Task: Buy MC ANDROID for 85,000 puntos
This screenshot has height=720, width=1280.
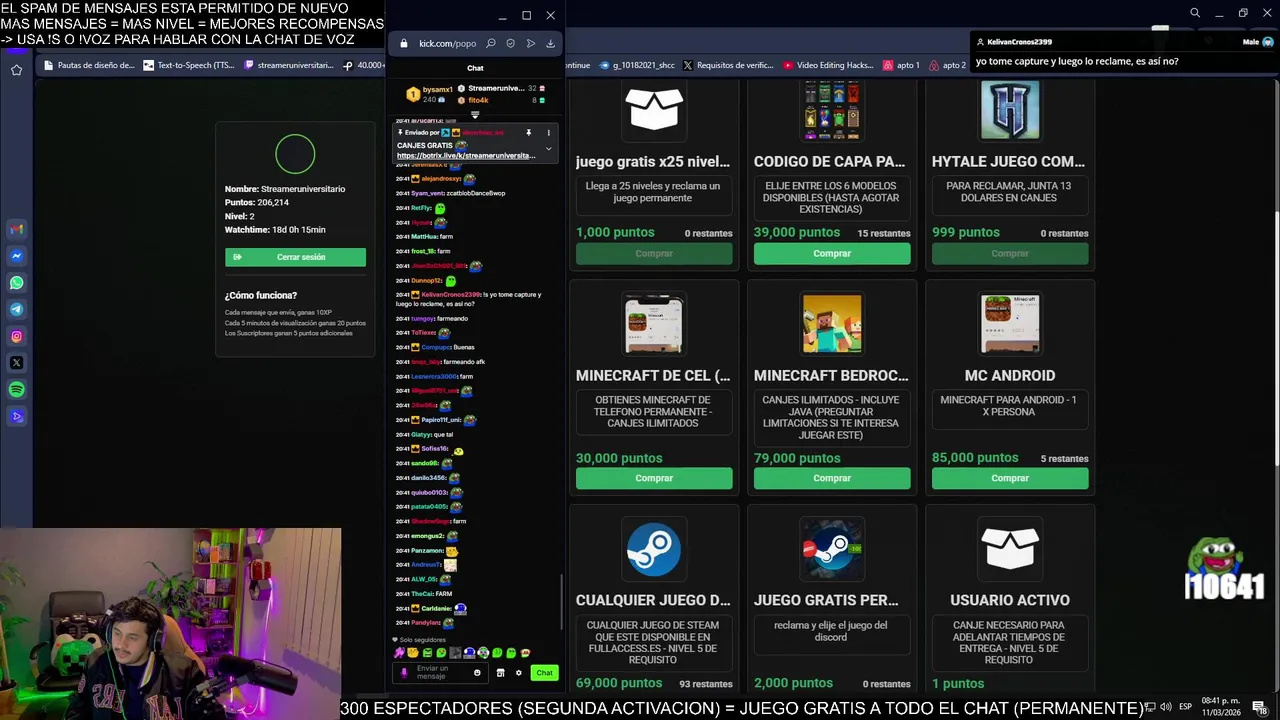Action: click(1010, 478)
